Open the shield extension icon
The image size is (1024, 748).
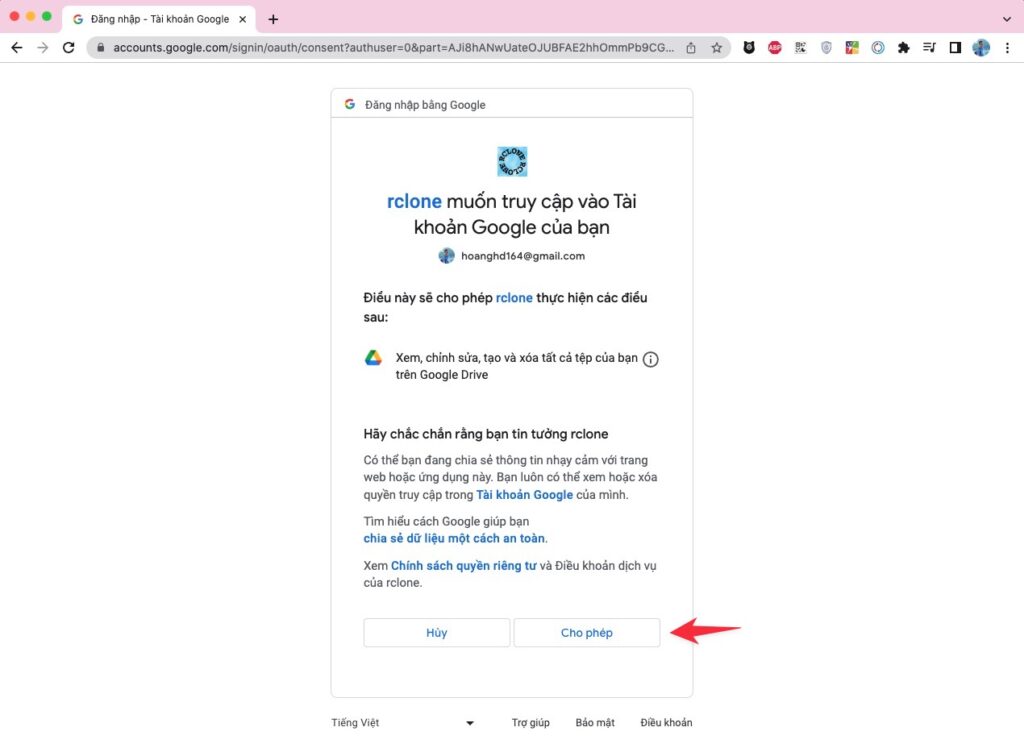pyautogui.click(x=826, y=48)
